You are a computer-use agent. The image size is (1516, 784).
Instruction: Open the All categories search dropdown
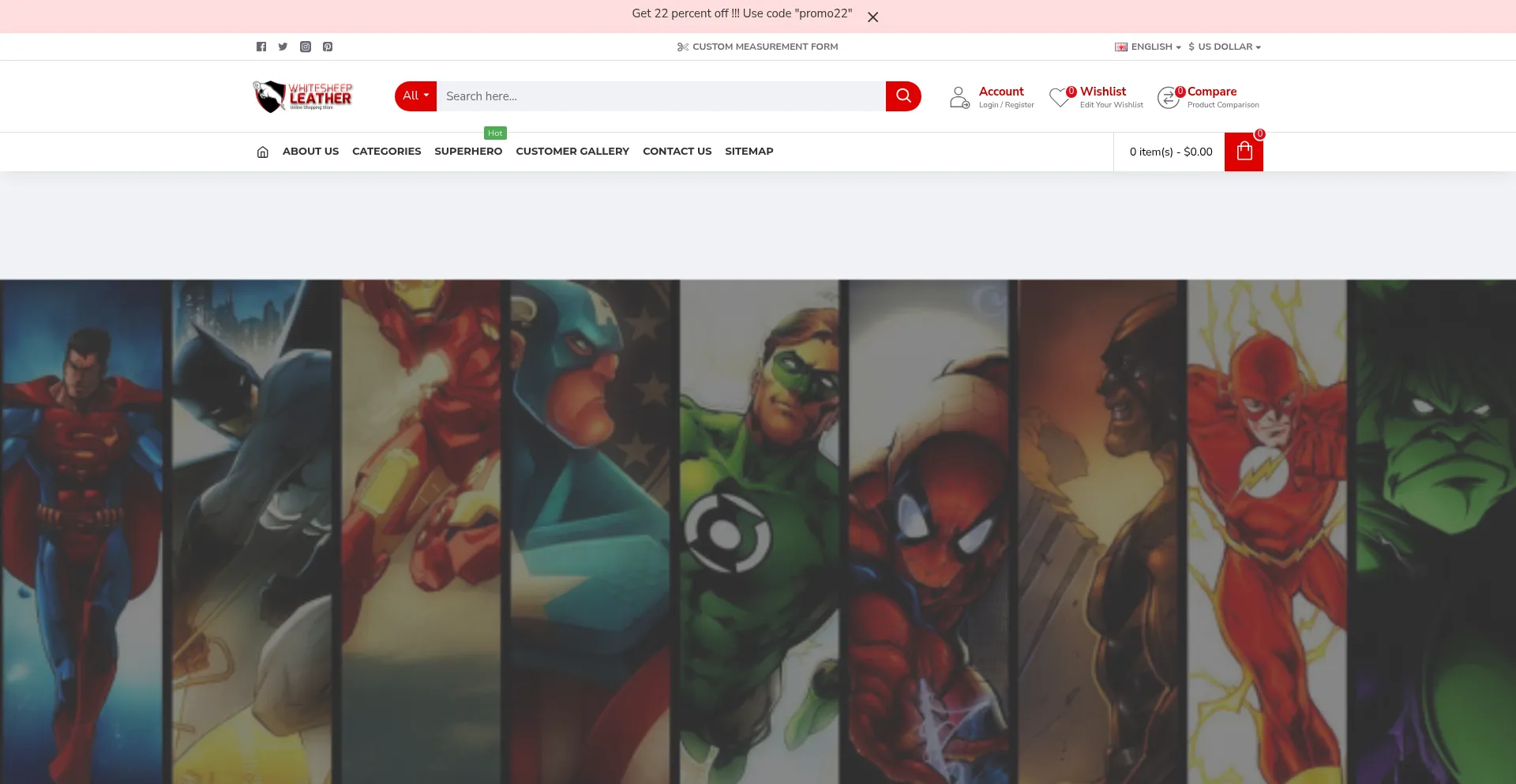coord(415,96)
